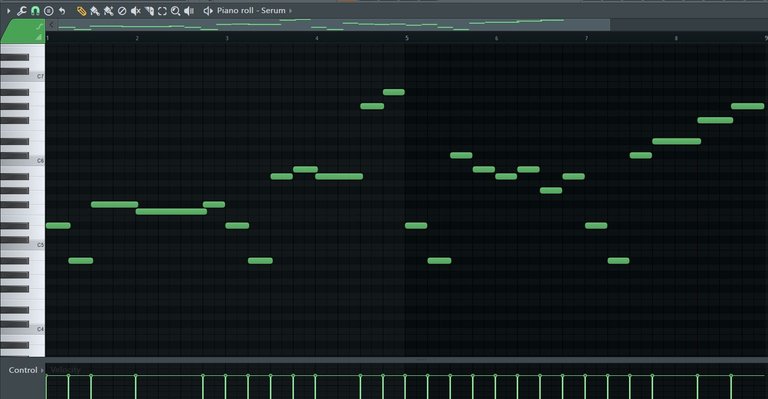Select the Zoom magnifier tool

click(x=175, y=10)
